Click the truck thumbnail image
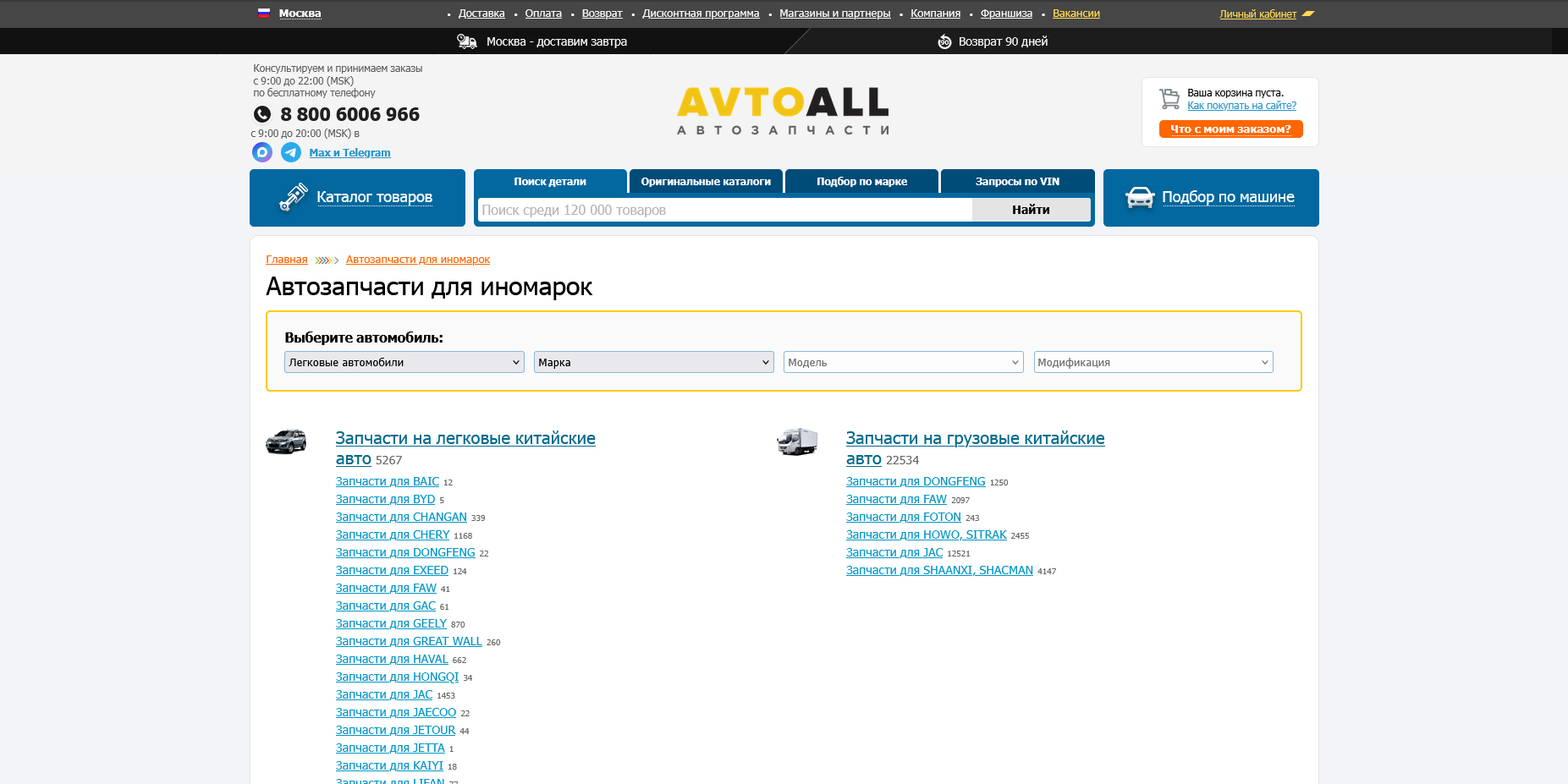The height and width of the screenshot is (784, 1568). pos(797,441)
